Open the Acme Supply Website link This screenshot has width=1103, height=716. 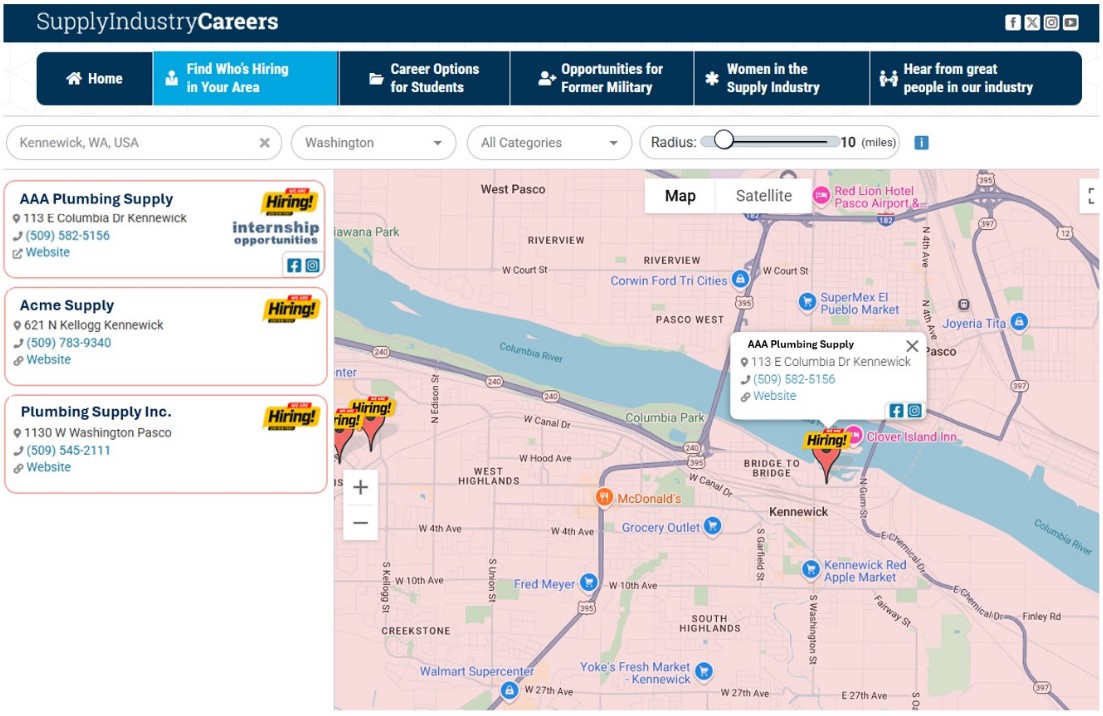[x=48, y=360]
